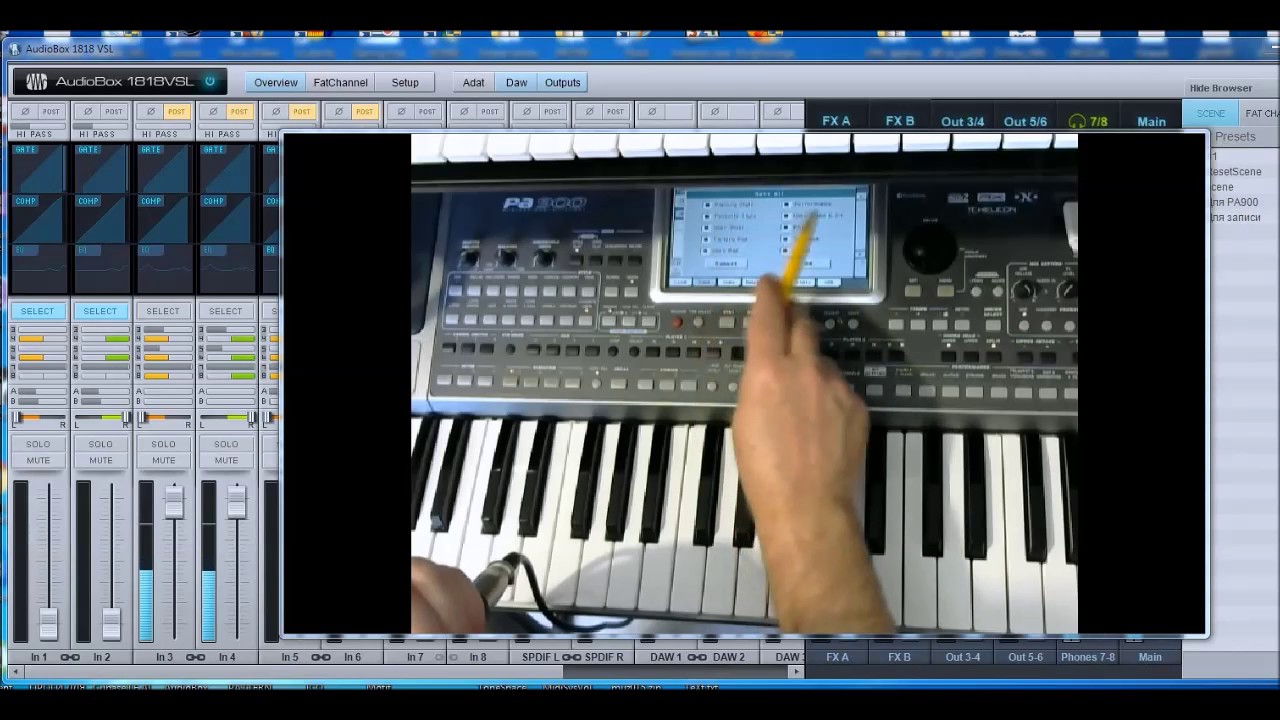Switch to the Overview tab
The image size is (1280, 720).
pyautogui.click(x=275, y=82)
